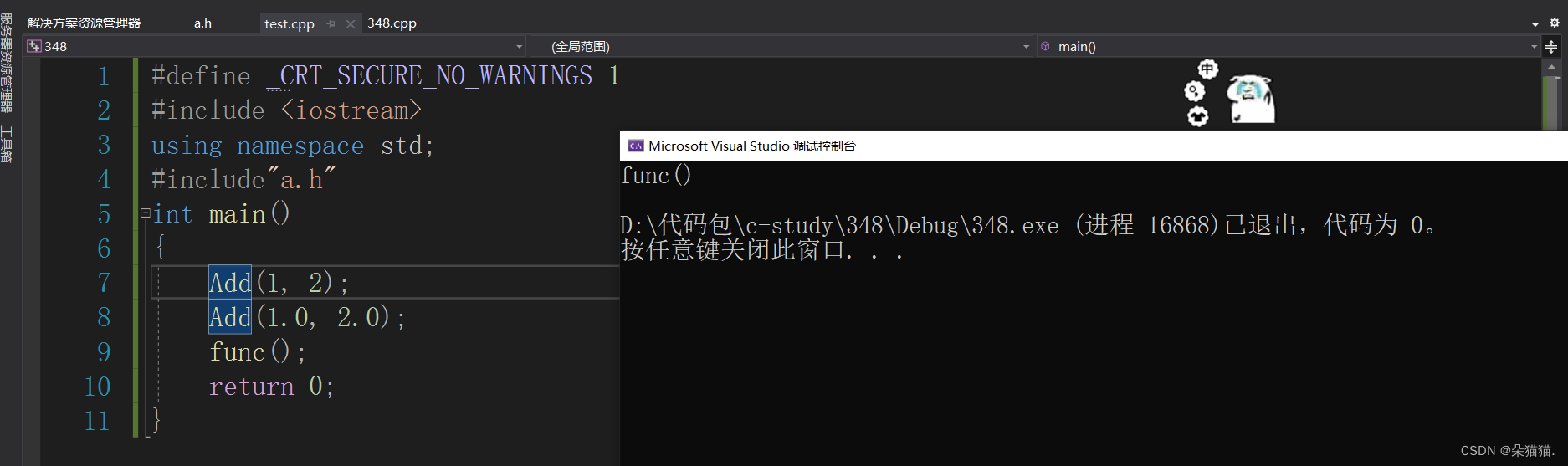The image size is (1568, 466).
Task: Click main identifier on line 5
Action: pos(238,214)
